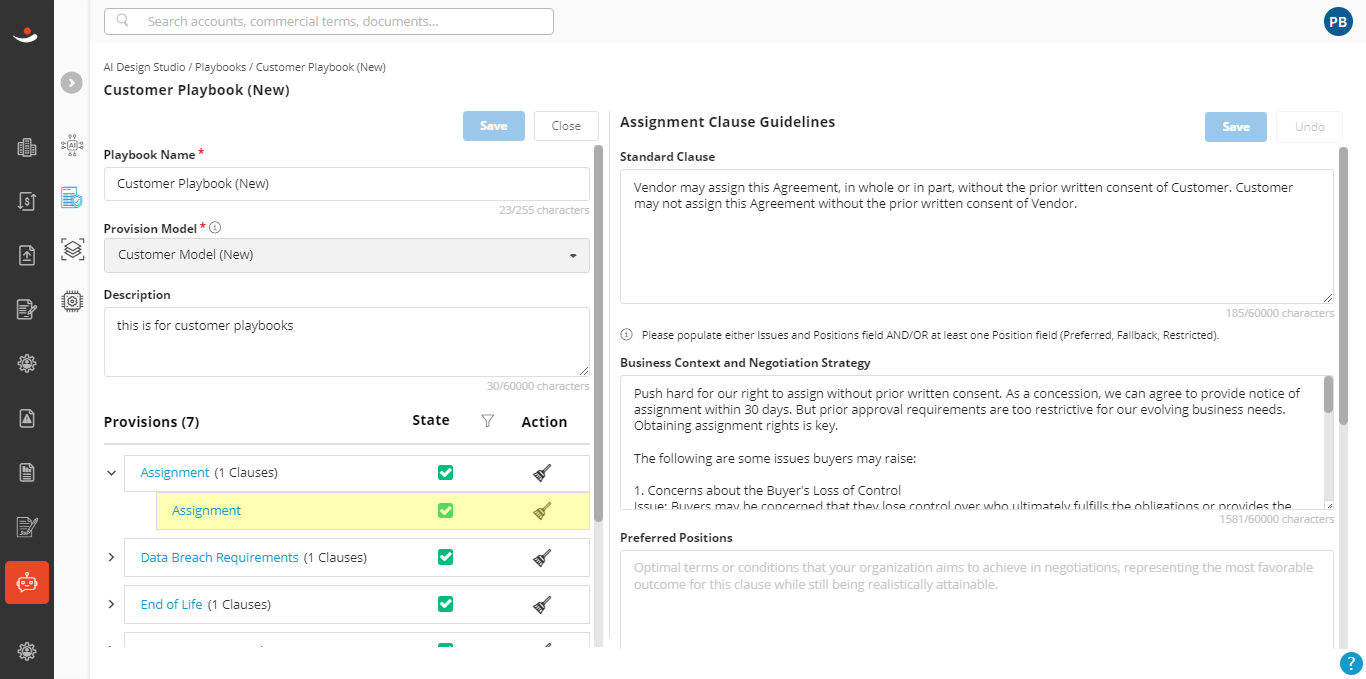The height and width of the screenshot is (679, 1366).
Task: Click the left panel vertical scrollbar
Action: (x=598, y=334)
